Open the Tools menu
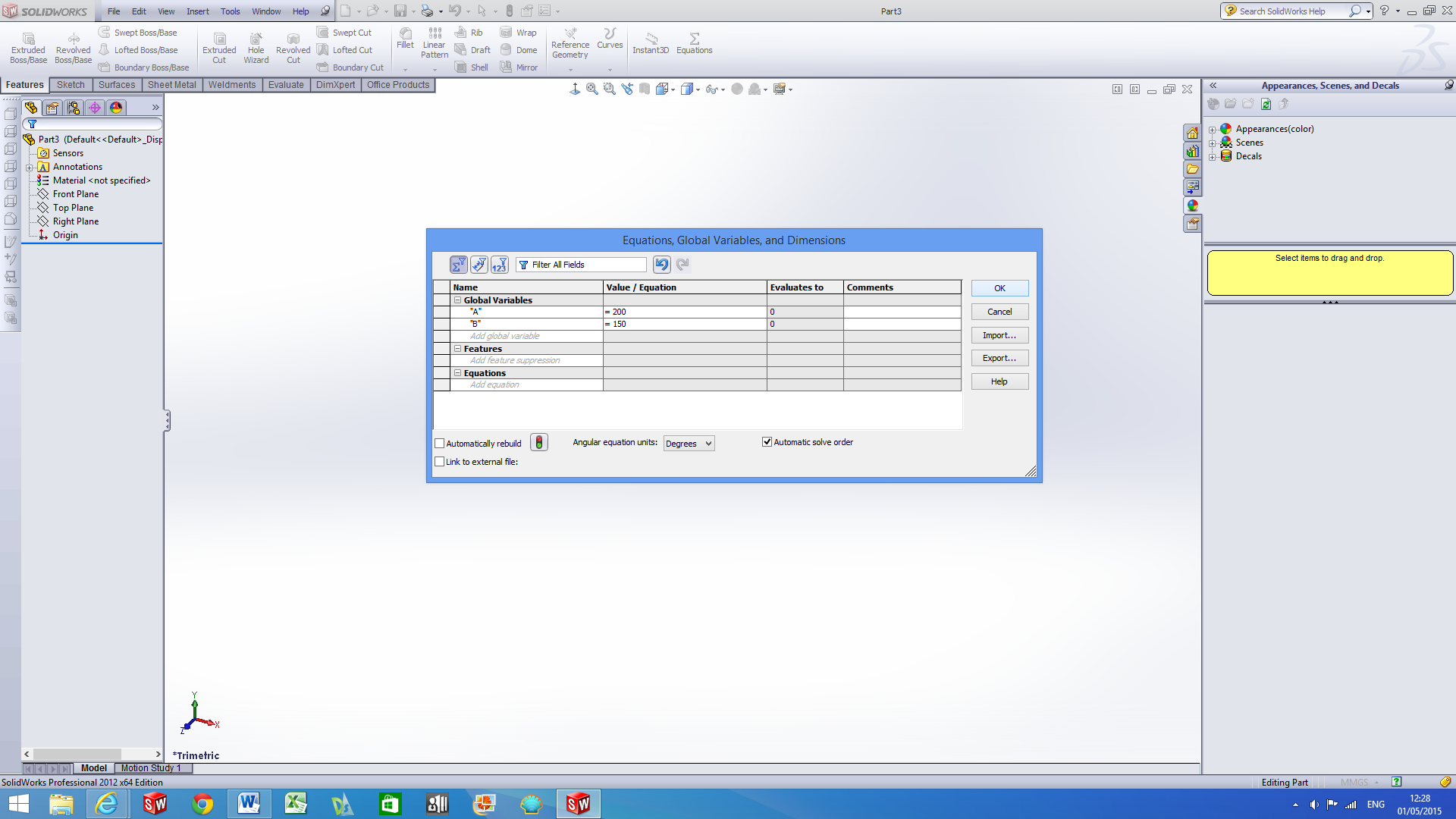Image resolution: width=1456 pixels, height=819 pixels. click(230, 11)
